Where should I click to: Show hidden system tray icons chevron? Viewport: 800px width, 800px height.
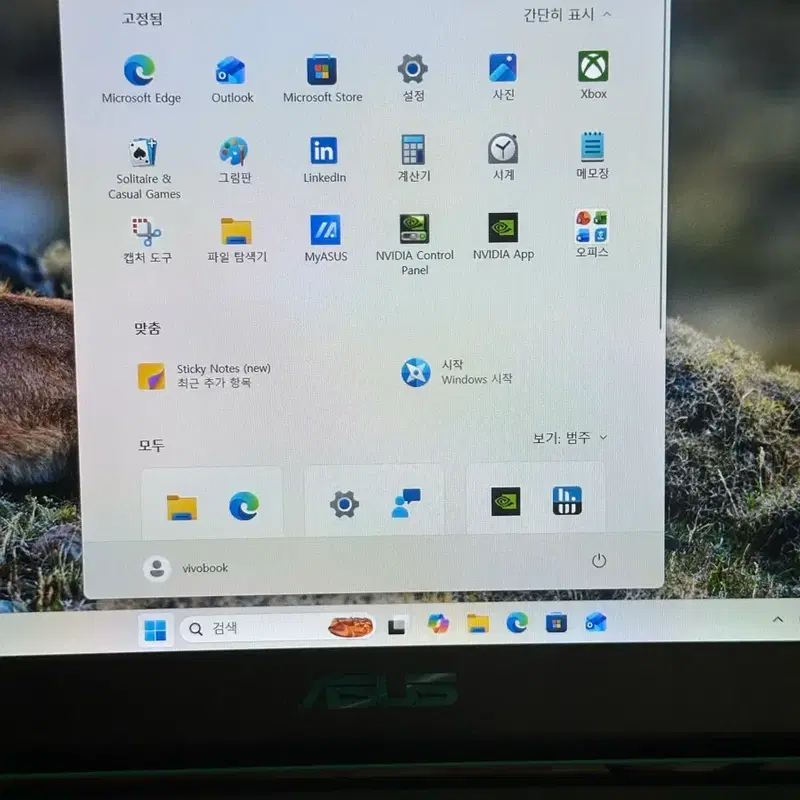(x=778, y=619)
